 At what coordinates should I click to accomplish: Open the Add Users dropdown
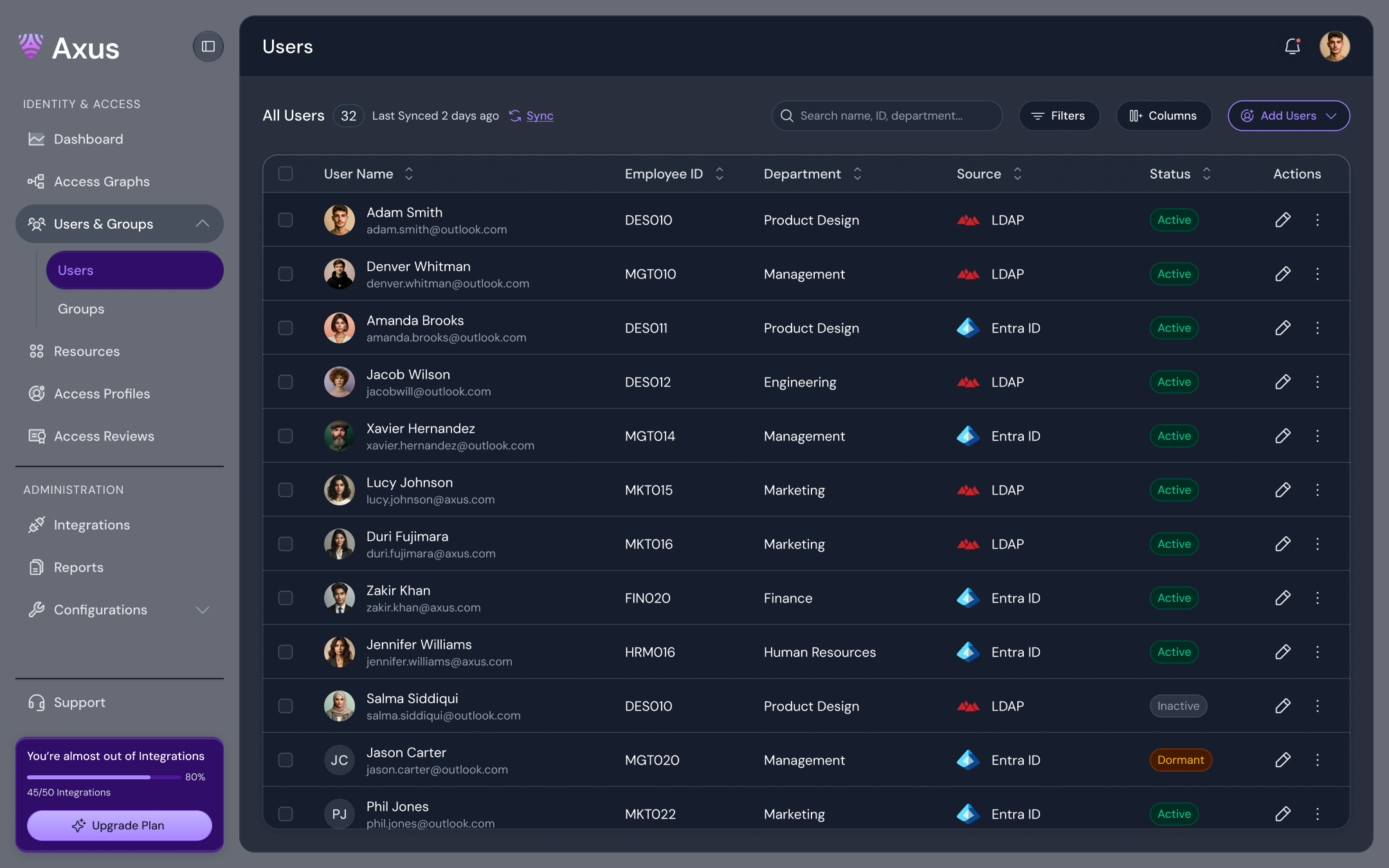1288,116
